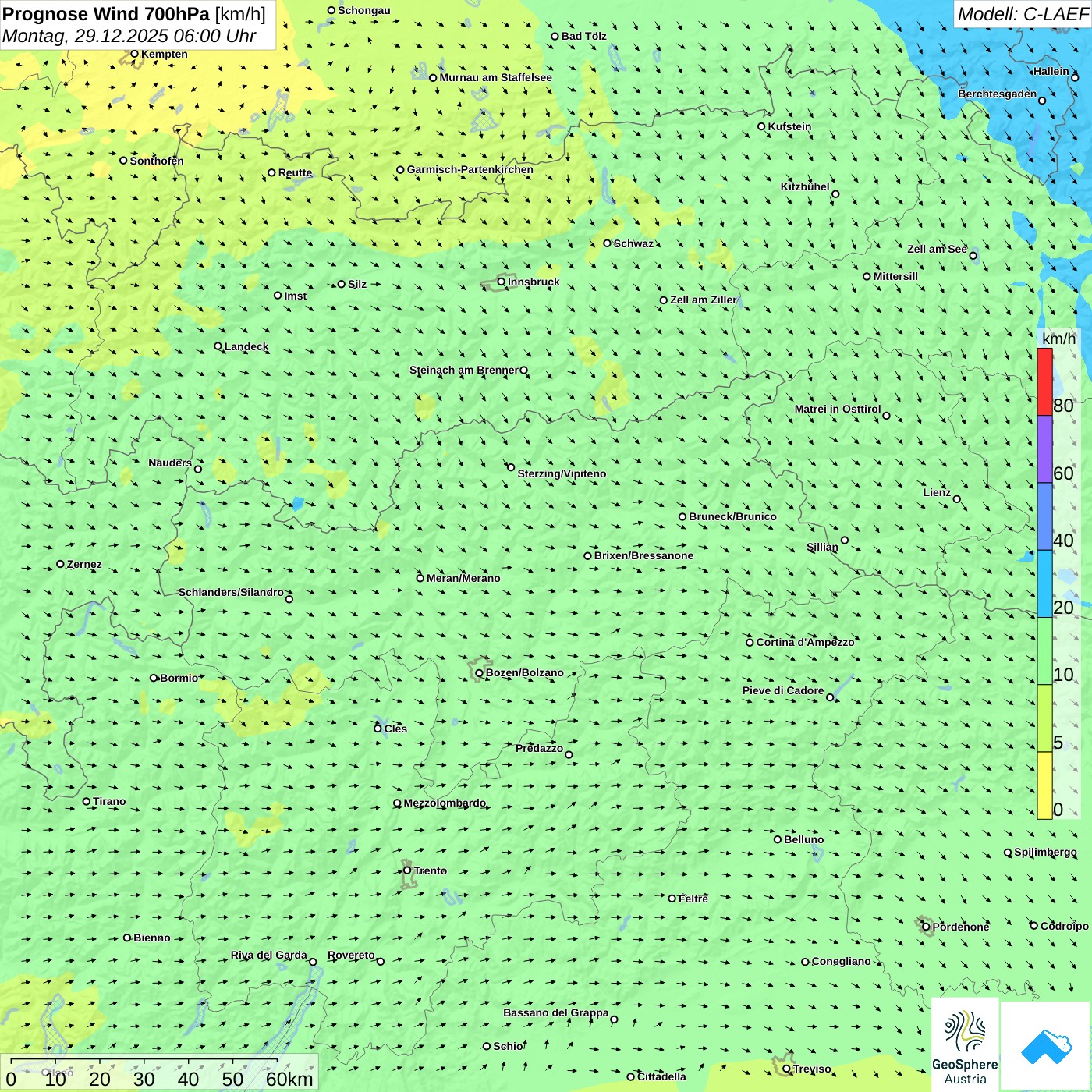Click the Berchtesgaden label

pos(998,94)
